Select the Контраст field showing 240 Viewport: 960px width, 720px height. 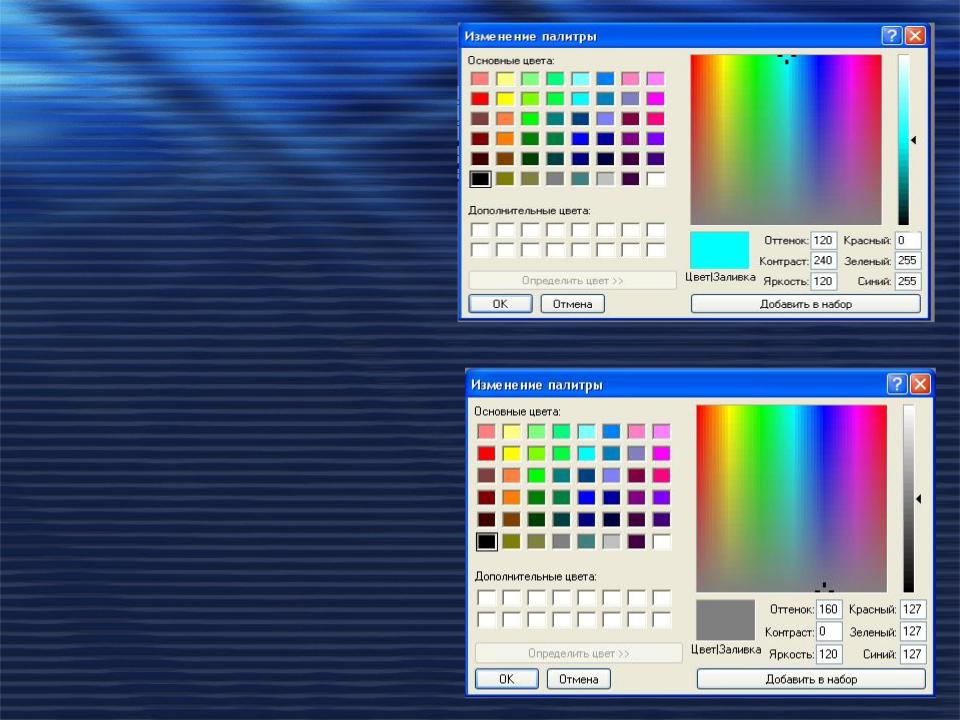click(823, 261)
